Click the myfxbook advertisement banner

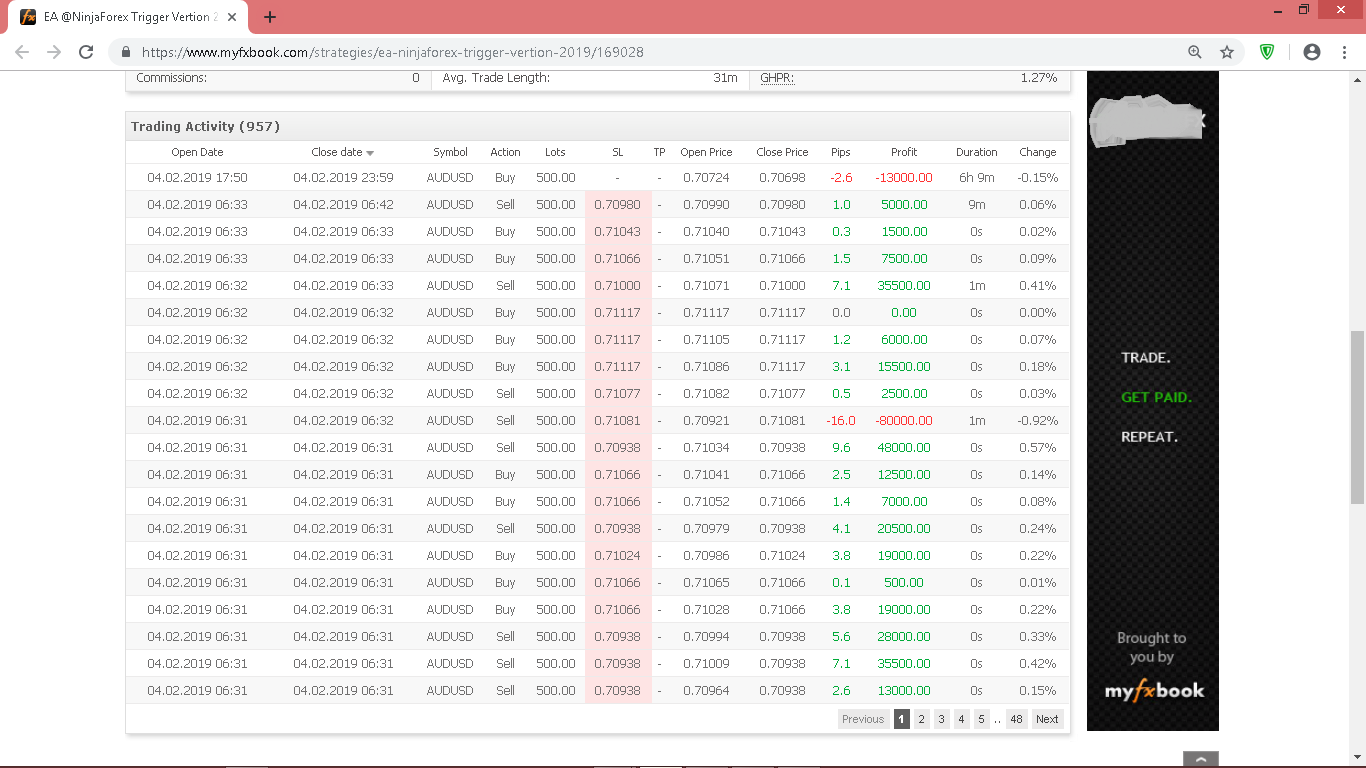point(1153,400)
